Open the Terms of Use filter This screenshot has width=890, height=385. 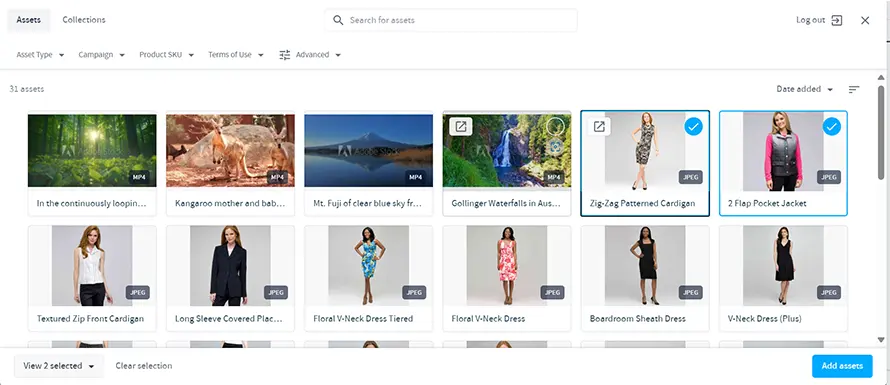pyautogui.click(x=236, y=55)
